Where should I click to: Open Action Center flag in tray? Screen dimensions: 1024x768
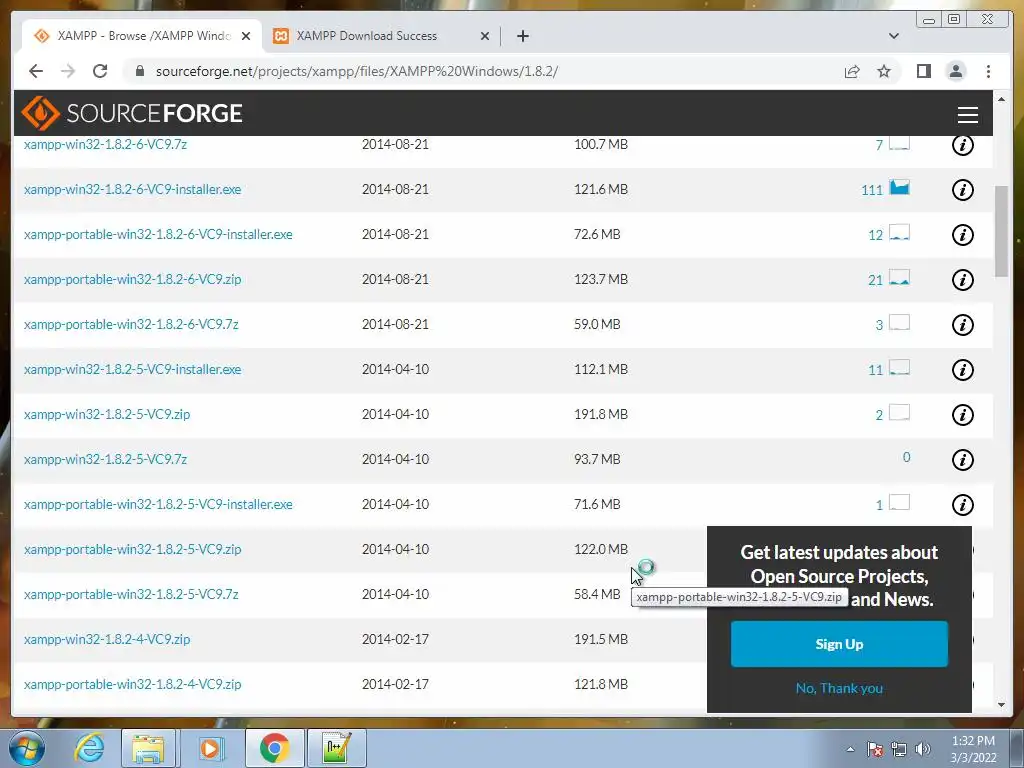[x=874, y=749]
